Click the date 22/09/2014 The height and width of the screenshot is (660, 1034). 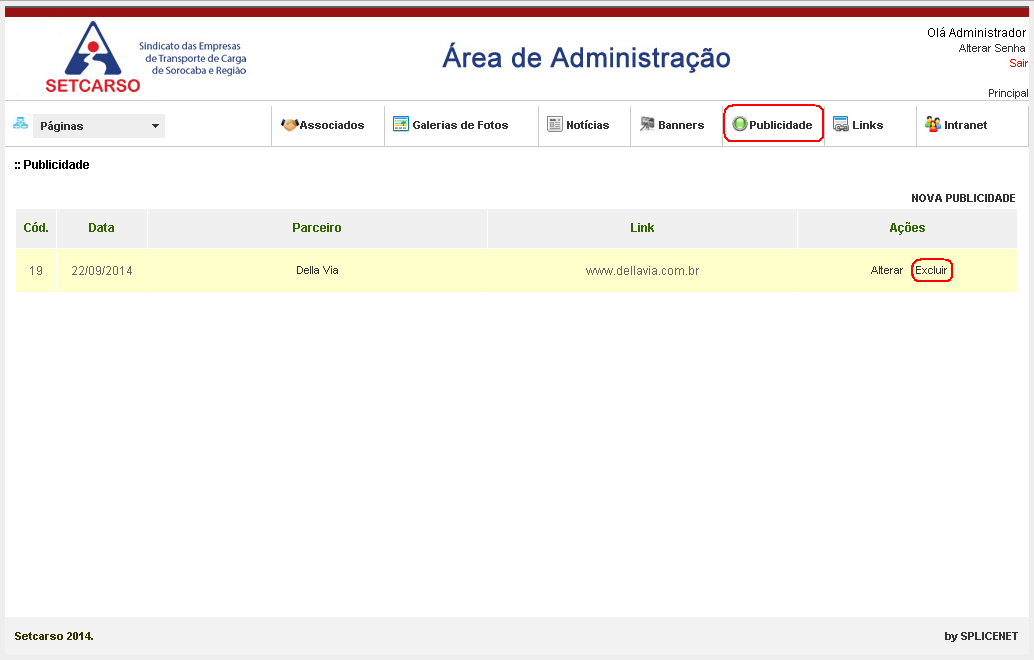pos(102,271)
